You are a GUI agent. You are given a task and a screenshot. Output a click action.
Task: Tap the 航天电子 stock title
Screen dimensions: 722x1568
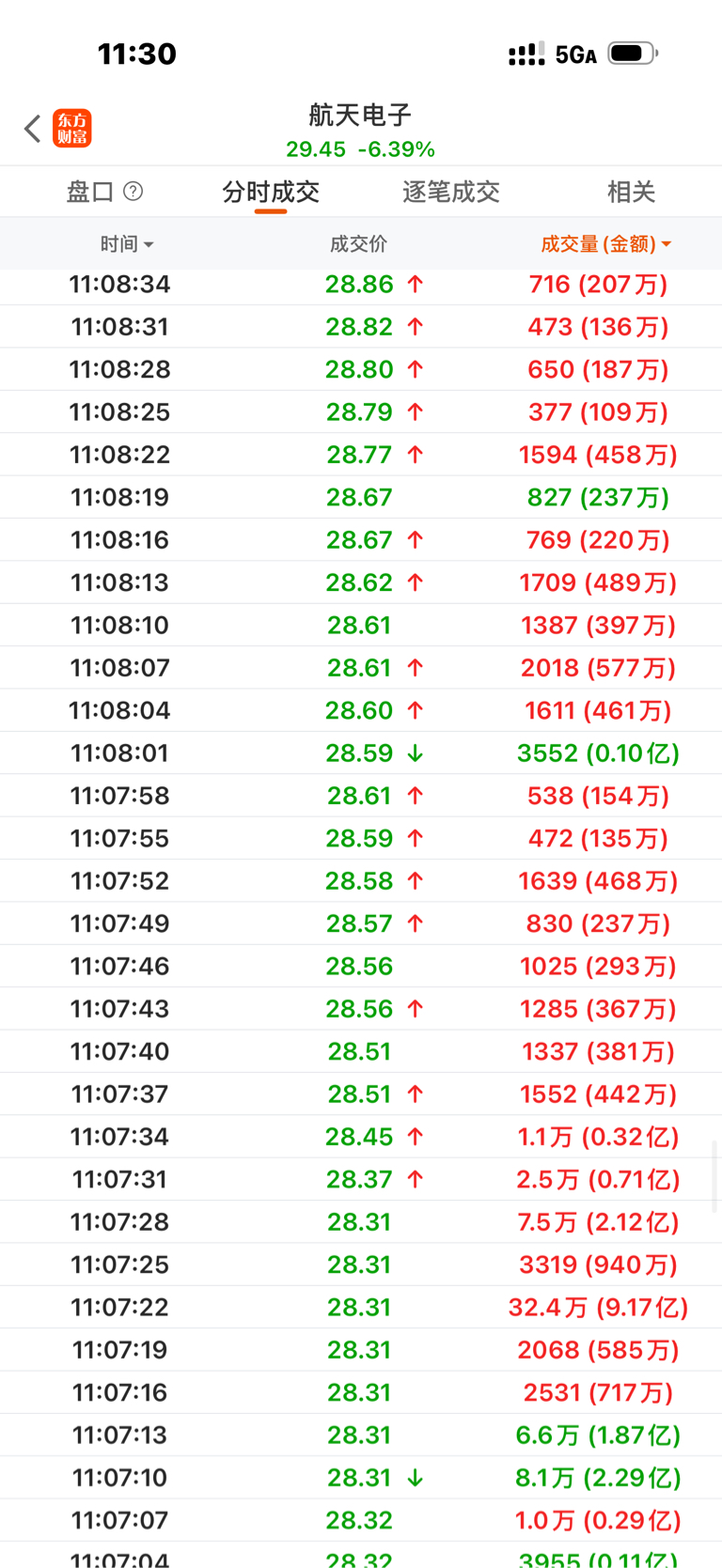click(x=360, y=116)
